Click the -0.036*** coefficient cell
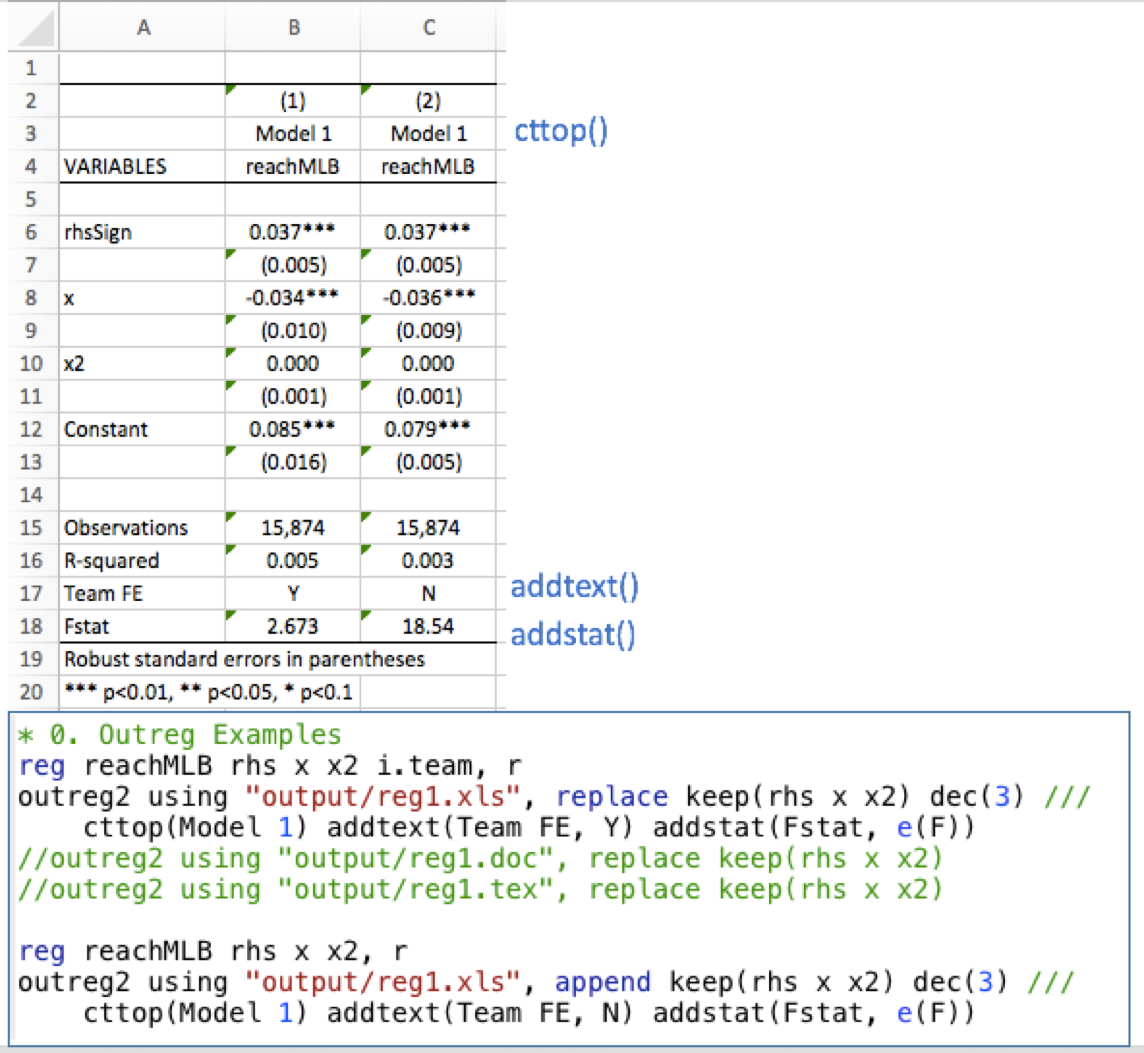 click(x=429, y=298)
